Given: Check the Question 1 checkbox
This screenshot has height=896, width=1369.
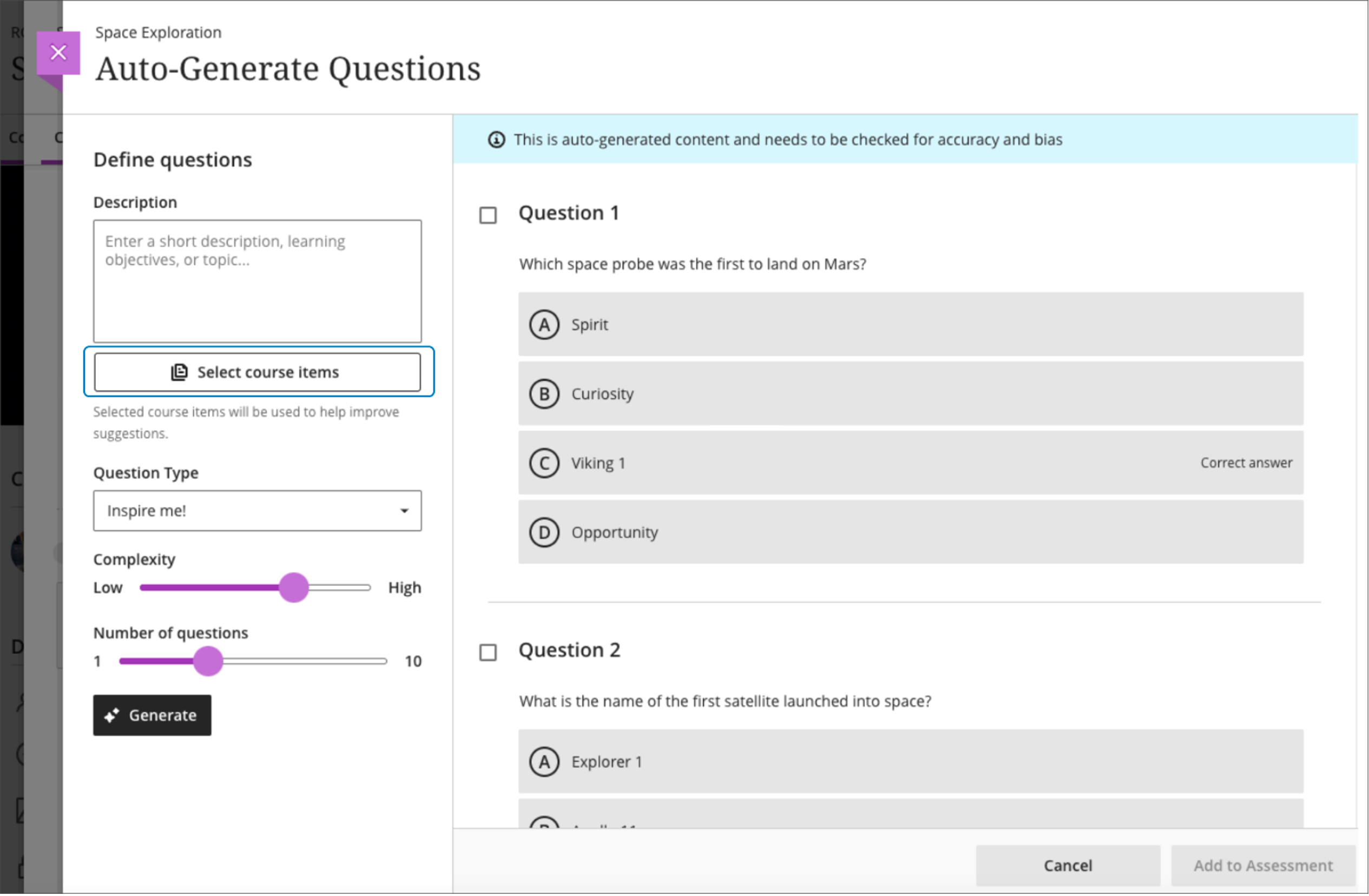Looking at the screenshot, I should 488,215.
